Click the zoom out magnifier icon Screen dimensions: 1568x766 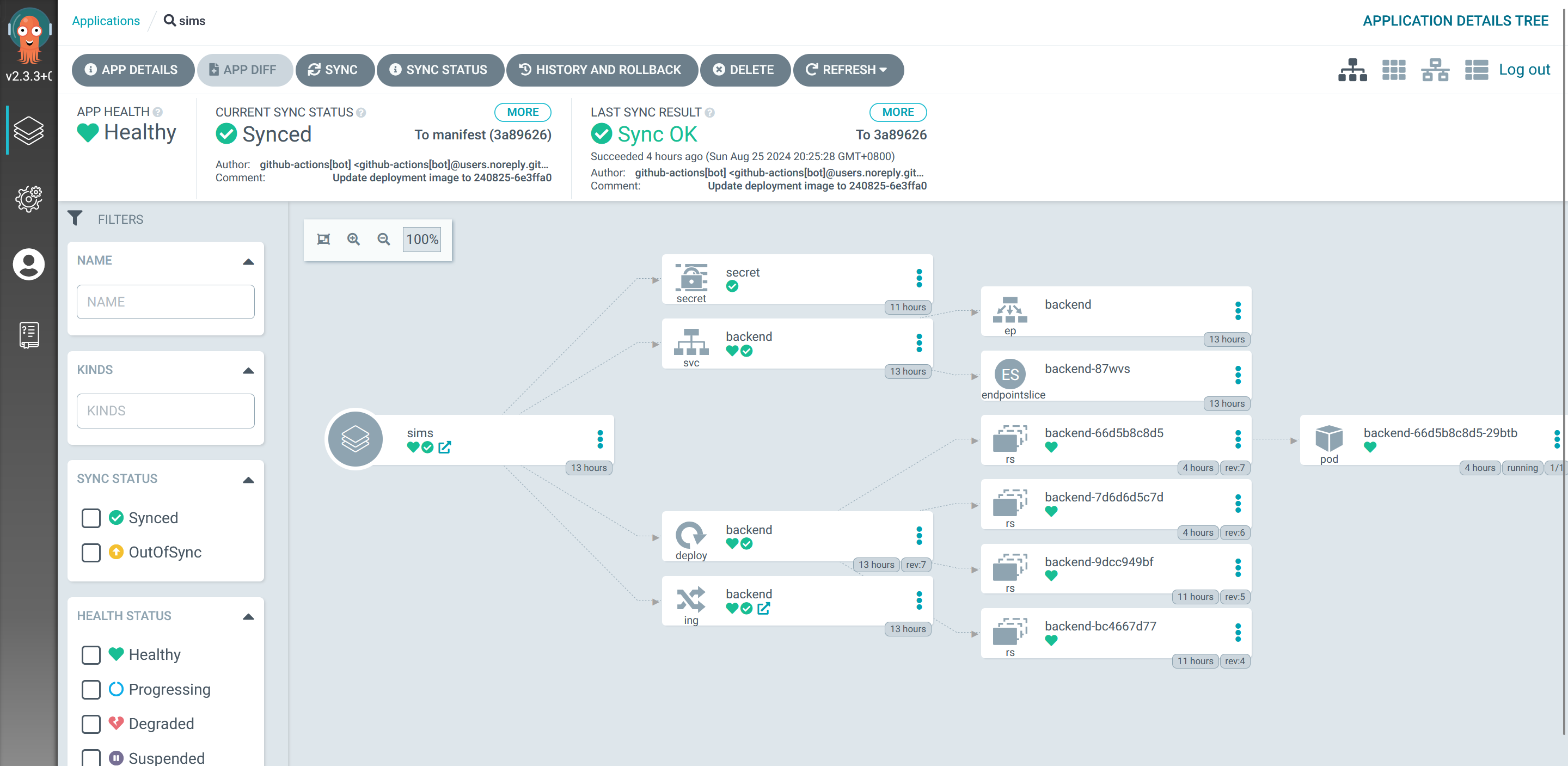(383, 240)
